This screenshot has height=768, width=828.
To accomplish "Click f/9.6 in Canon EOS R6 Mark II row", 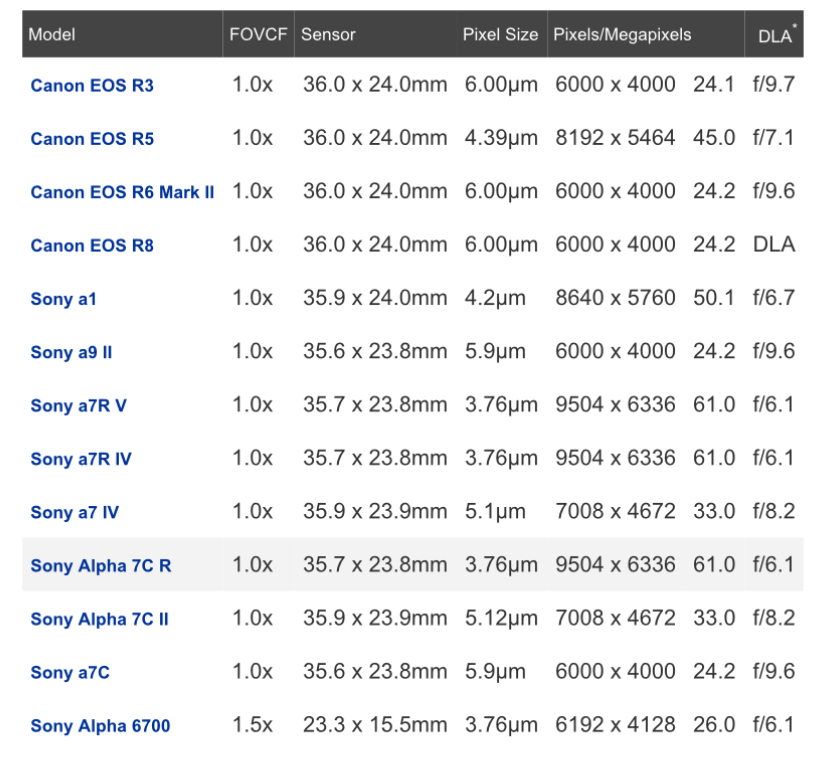I will coord(774,191).
